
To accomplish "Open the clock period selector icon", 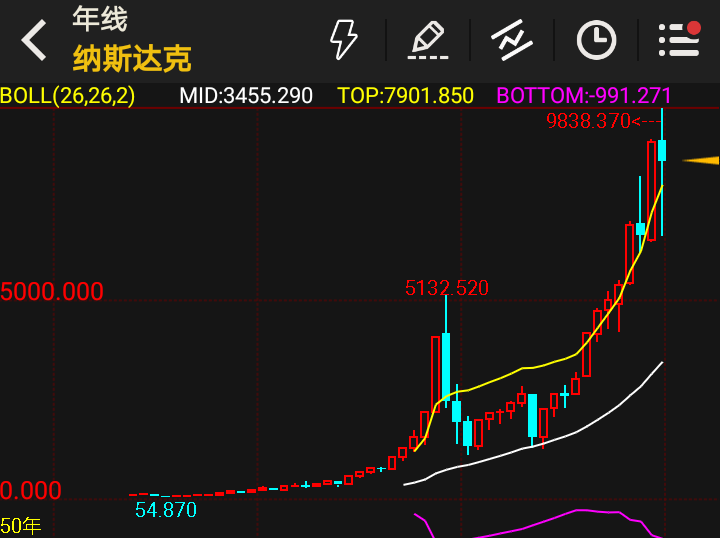I will tap(596, 40).
